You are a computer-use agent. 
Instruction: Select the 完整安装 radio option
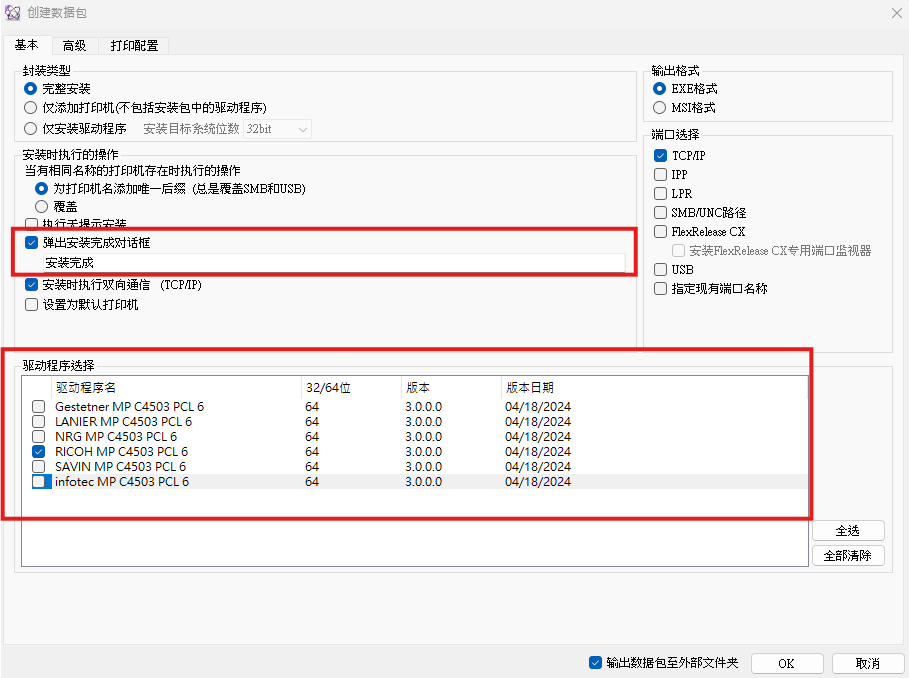[x=31, y=89]
